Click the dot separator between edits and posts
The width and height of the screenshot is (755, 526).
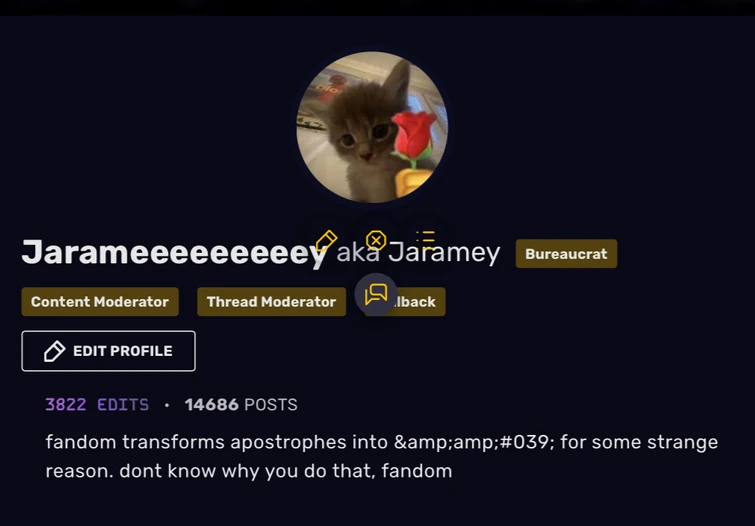tap(167, 405)
